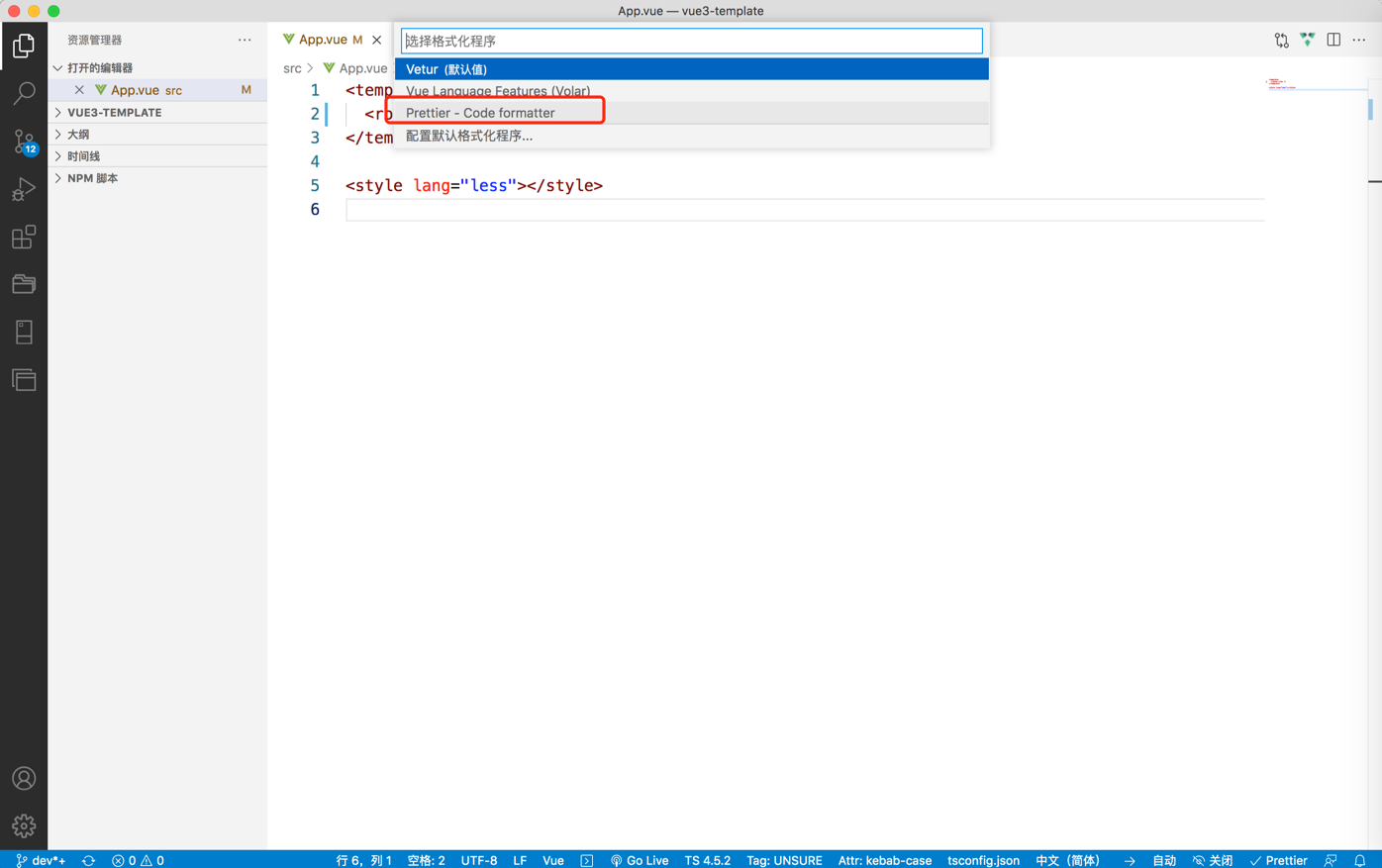Change the LF end-of-line sequence

click(520, 860)
